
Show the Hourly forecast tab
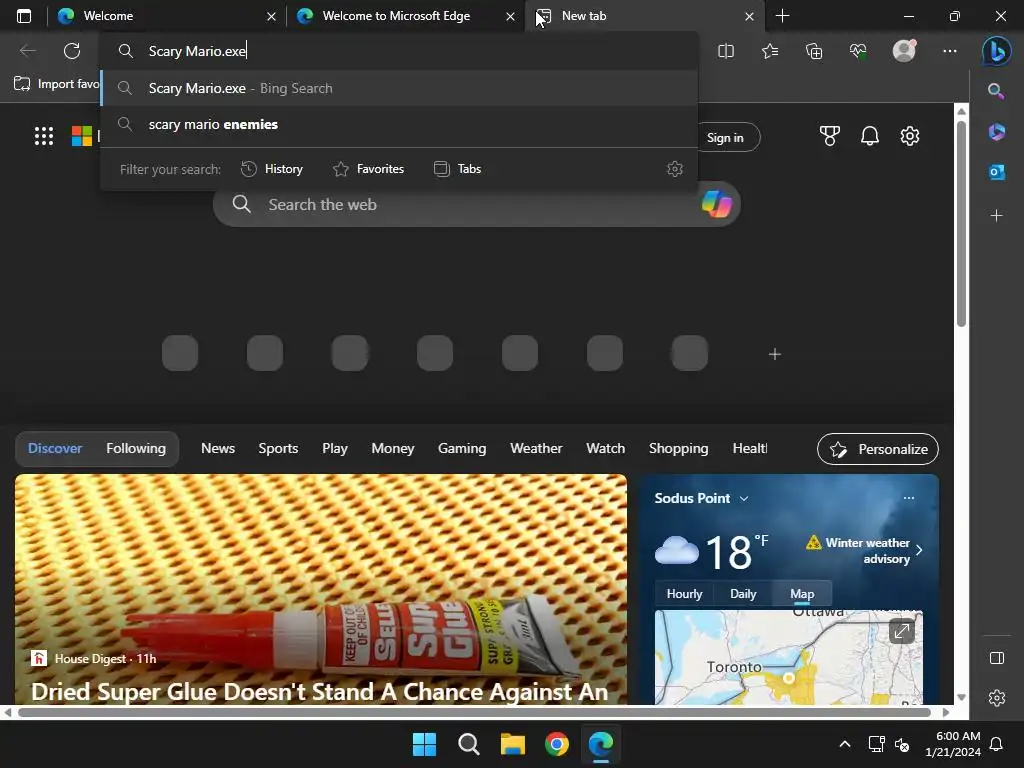tap(684, 594)
